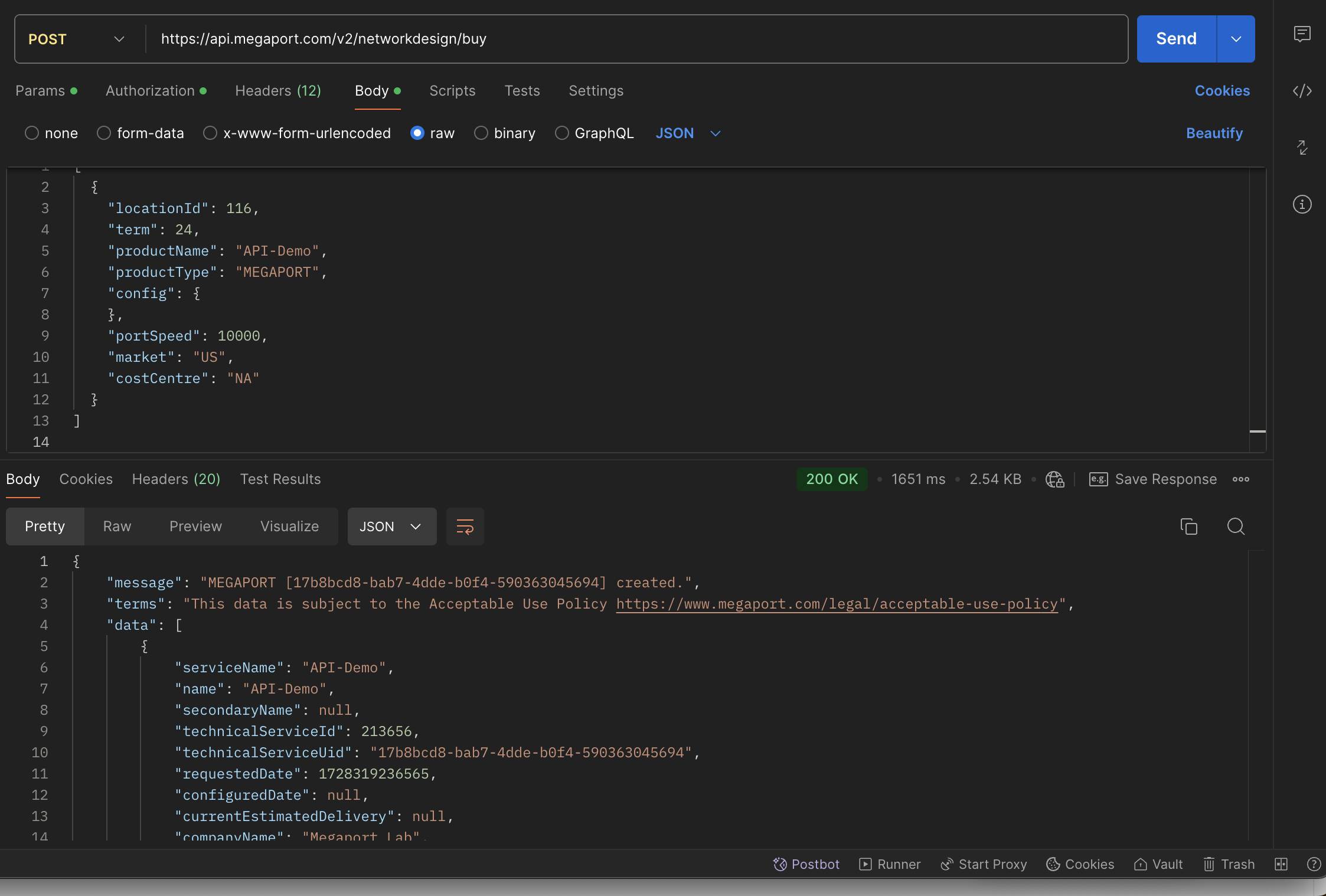Image resolution: width=1326 pixels, height=896 pixels.
Task: Click the Megaport acceptable use policy link
Action: pos(837,604)
